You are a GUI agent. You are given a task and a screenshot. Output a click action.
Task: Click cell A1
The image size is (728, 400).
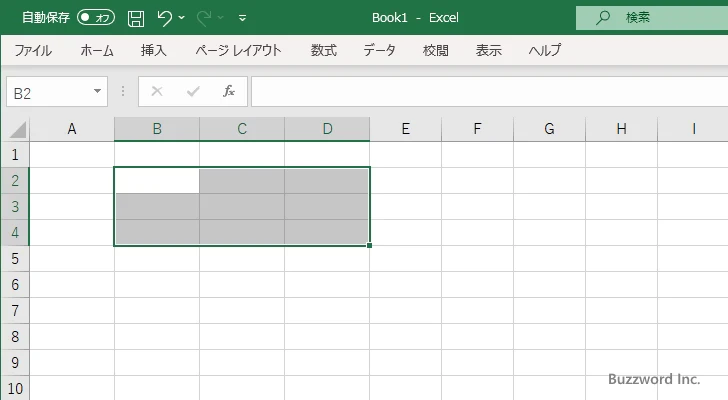pos(72,155)
